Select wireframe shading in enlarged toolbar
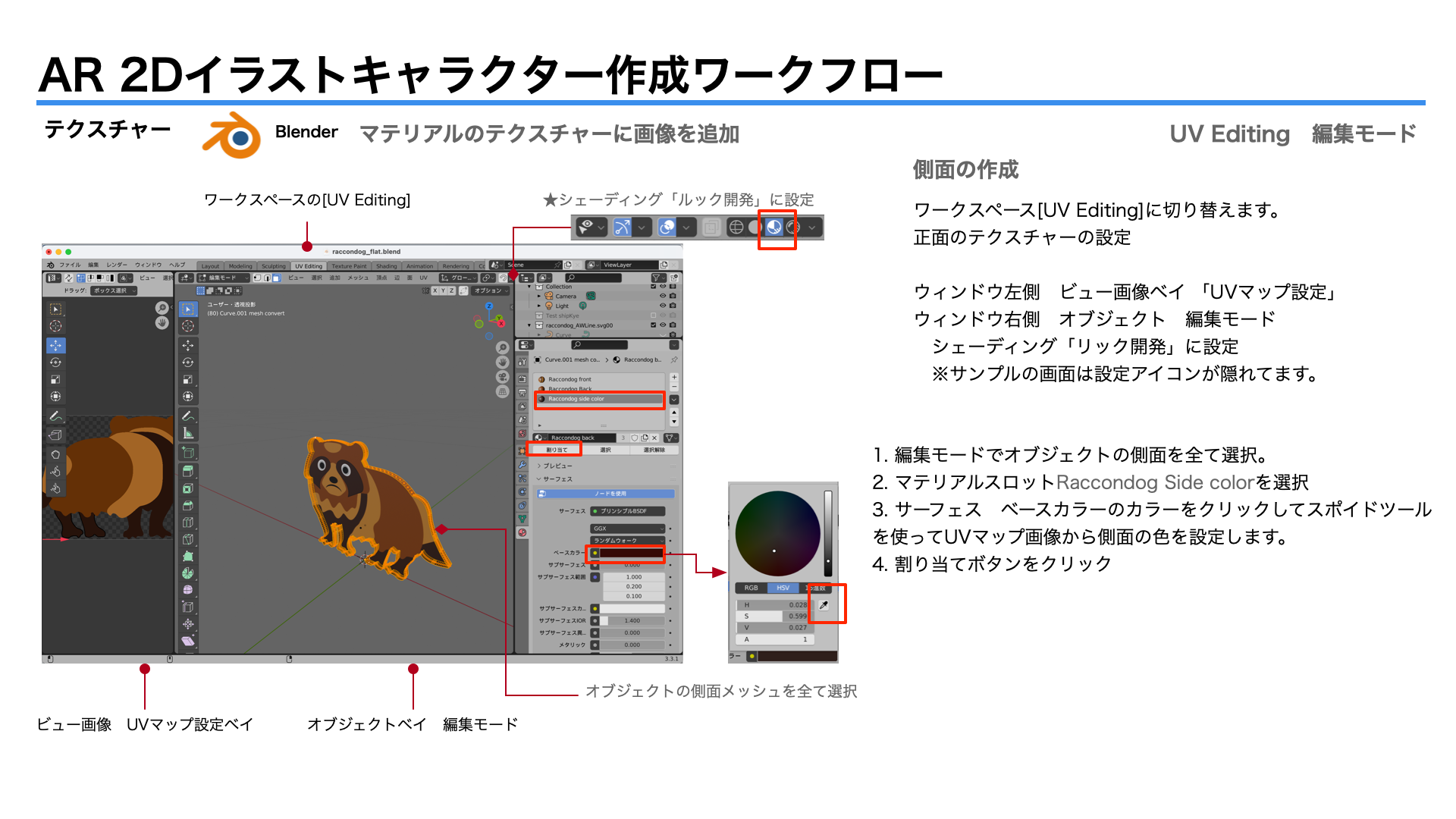Screen dimensions: 1456x819 click(736, 227)
